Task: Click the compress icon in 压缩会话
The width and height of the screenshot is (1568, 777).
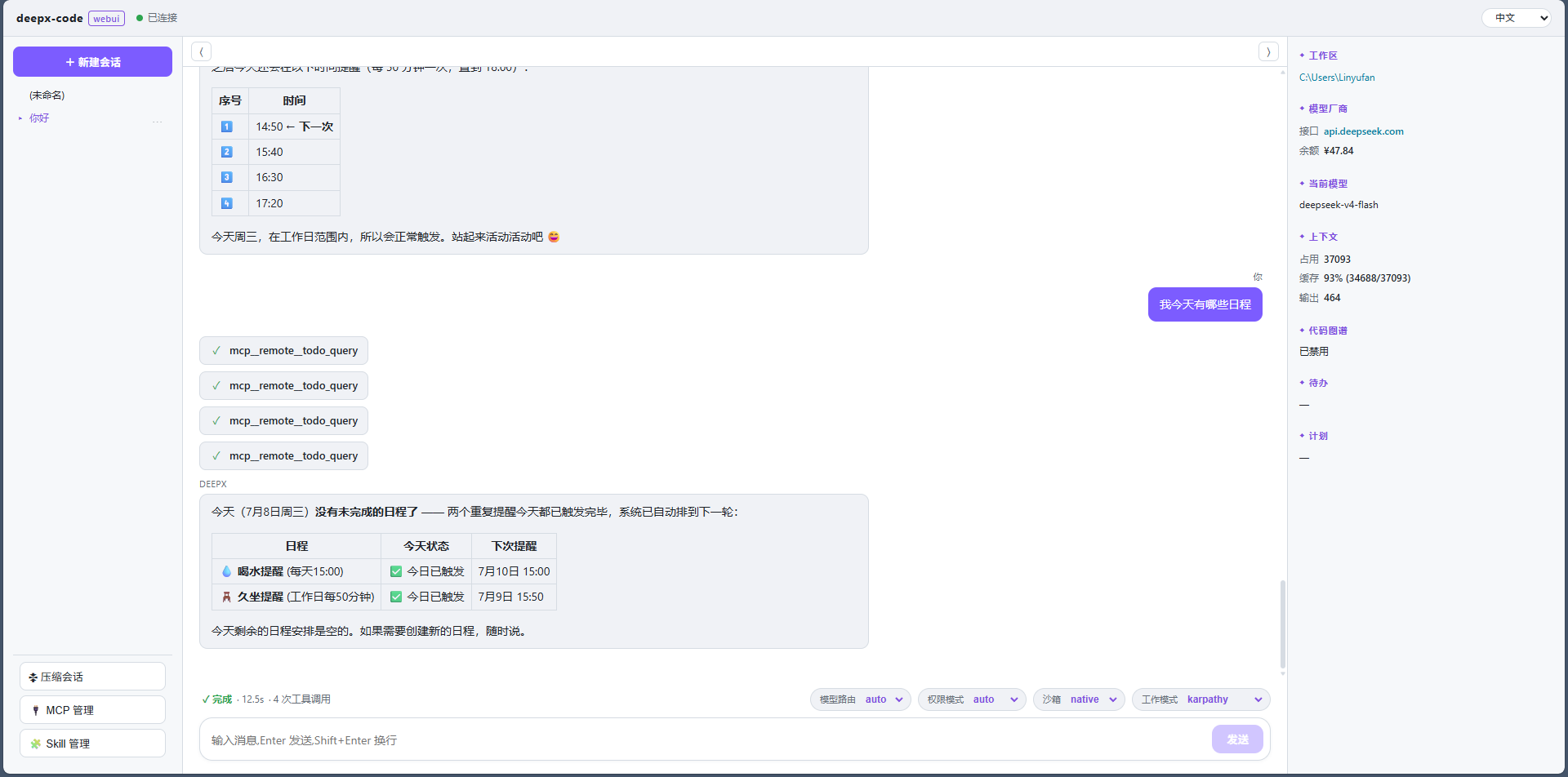Action: (x=33, y=677)
